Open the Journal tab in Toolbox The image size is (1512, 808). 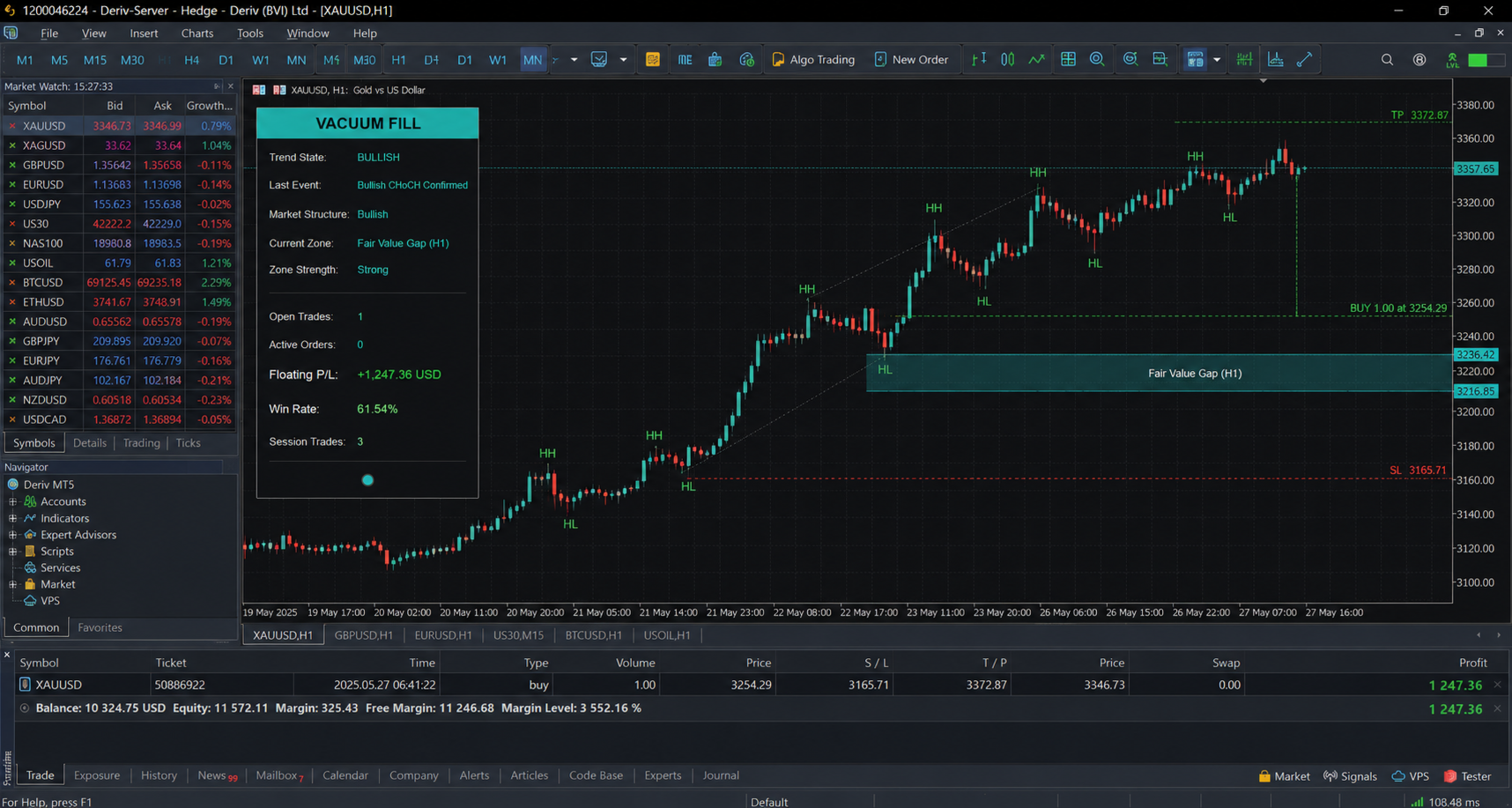(721, 775)
